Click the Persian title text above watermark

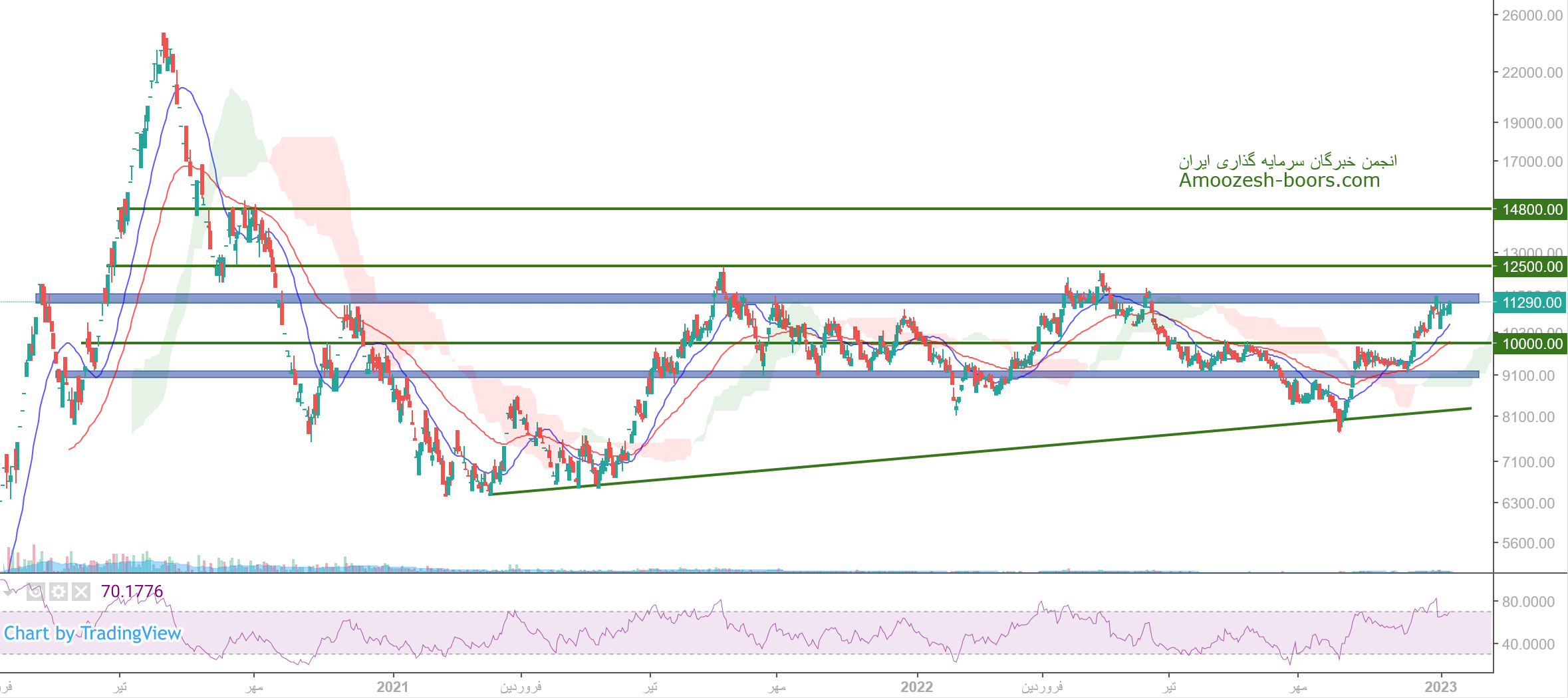tap(1288, 161)
